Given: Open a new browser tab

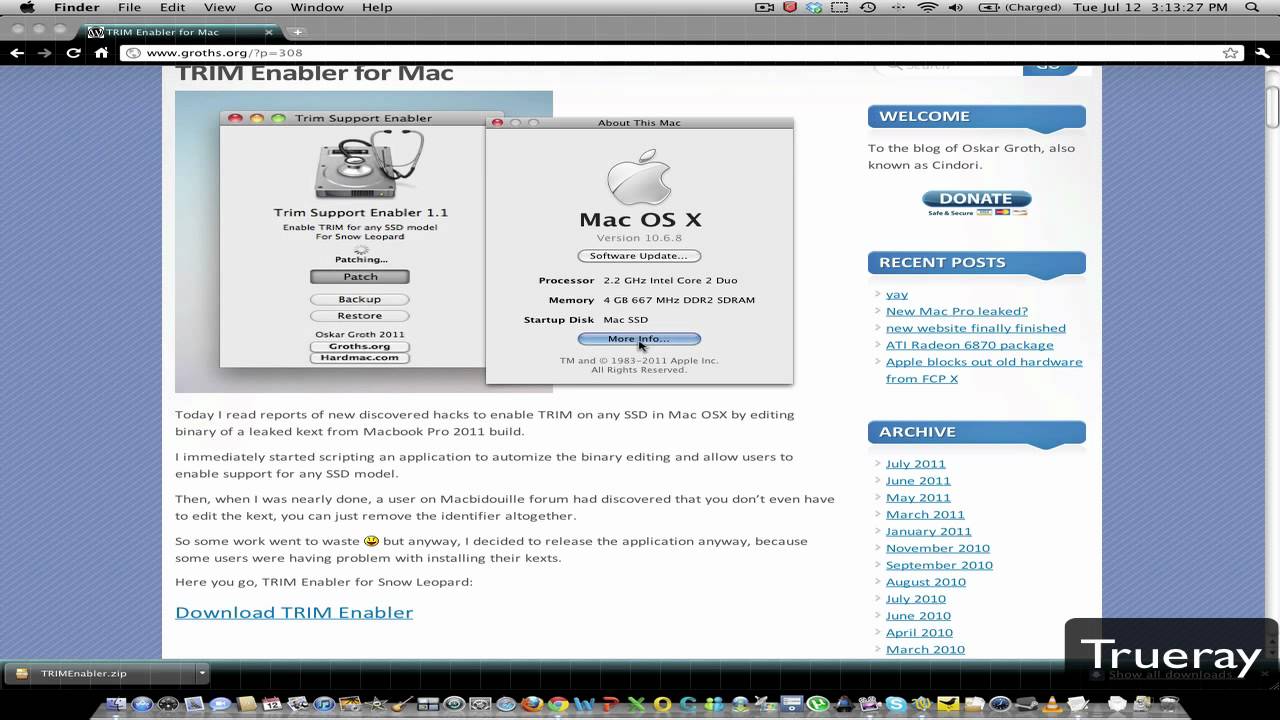Looking at the screenshot, I should click(297, 32).
